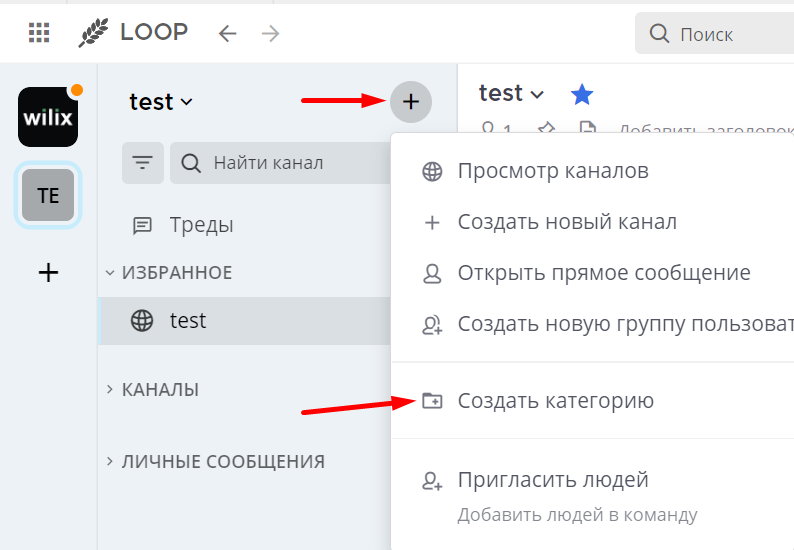
Task: Open the test channel in favorites
Action: (x=244, y=321)
